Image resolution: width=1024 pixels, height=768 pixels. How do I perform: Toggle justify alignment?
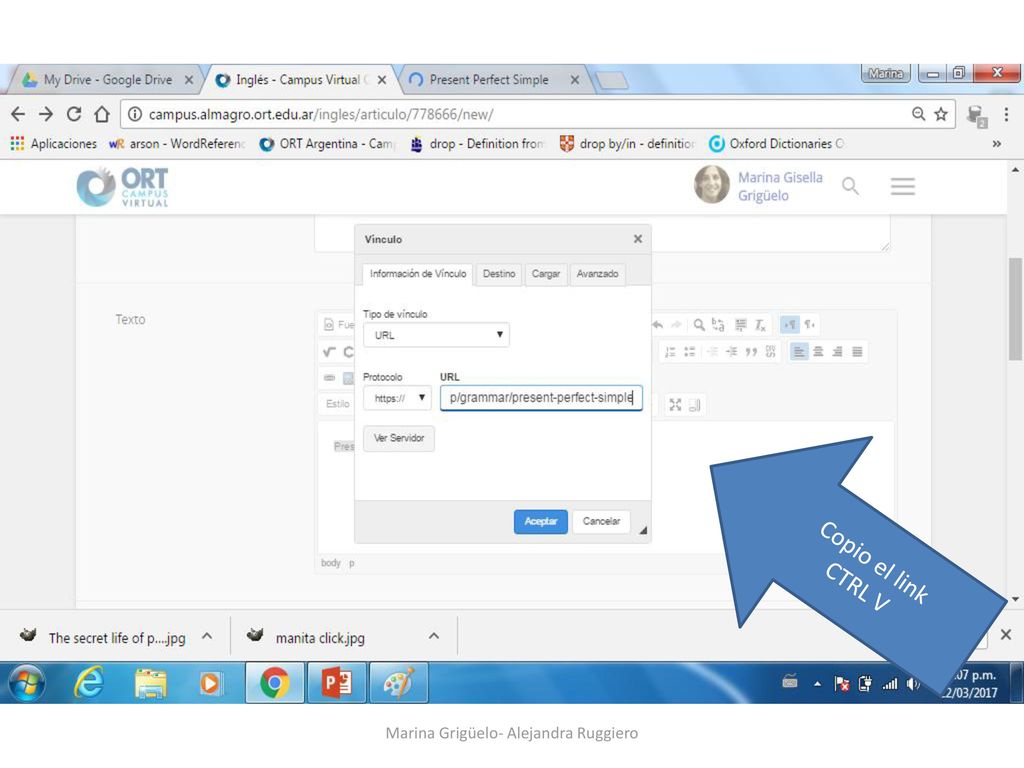coord(857,352)
